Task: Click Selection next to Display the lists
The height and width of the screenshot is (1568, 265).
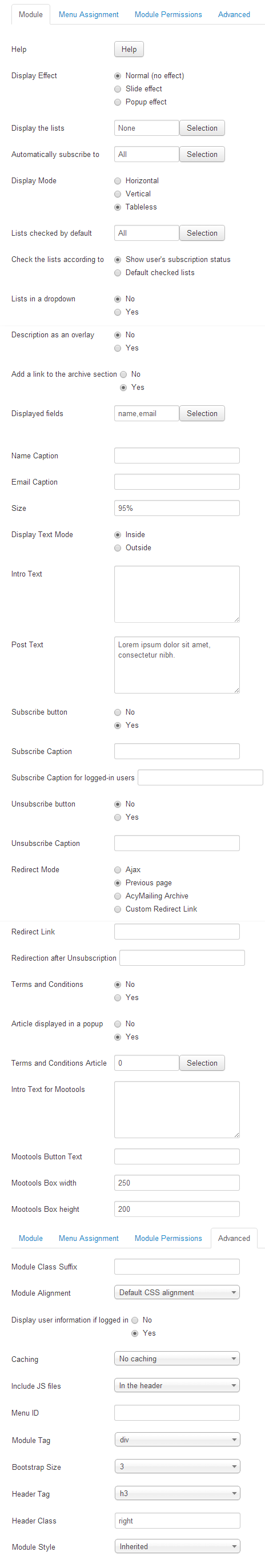Action: (x=202, y=128)
